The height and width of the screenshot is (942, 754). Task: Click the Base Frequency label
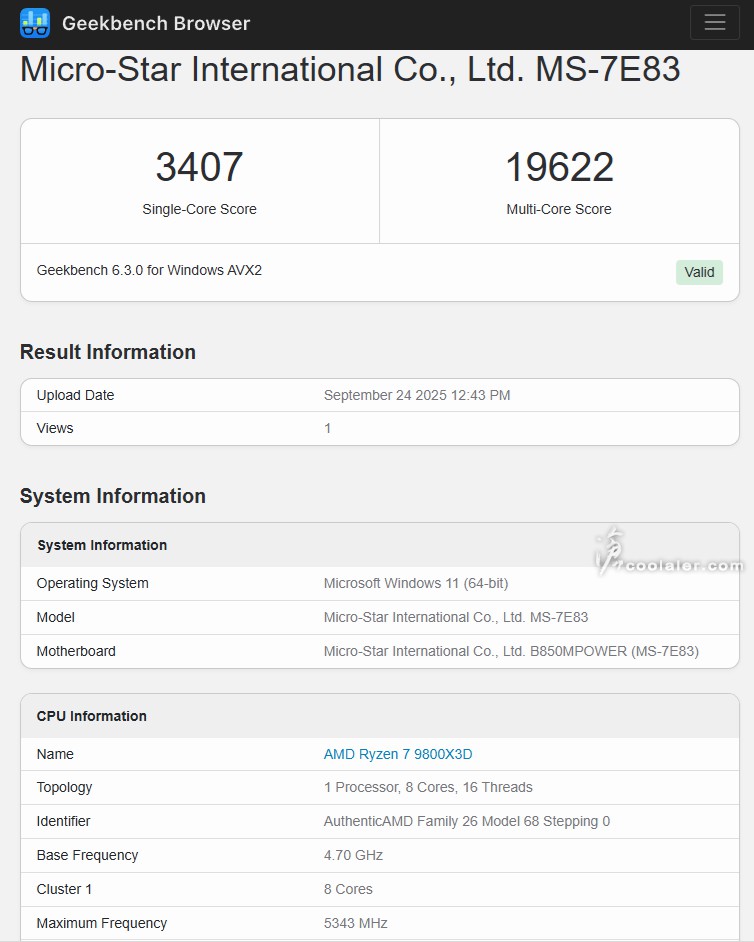(87, 855)
